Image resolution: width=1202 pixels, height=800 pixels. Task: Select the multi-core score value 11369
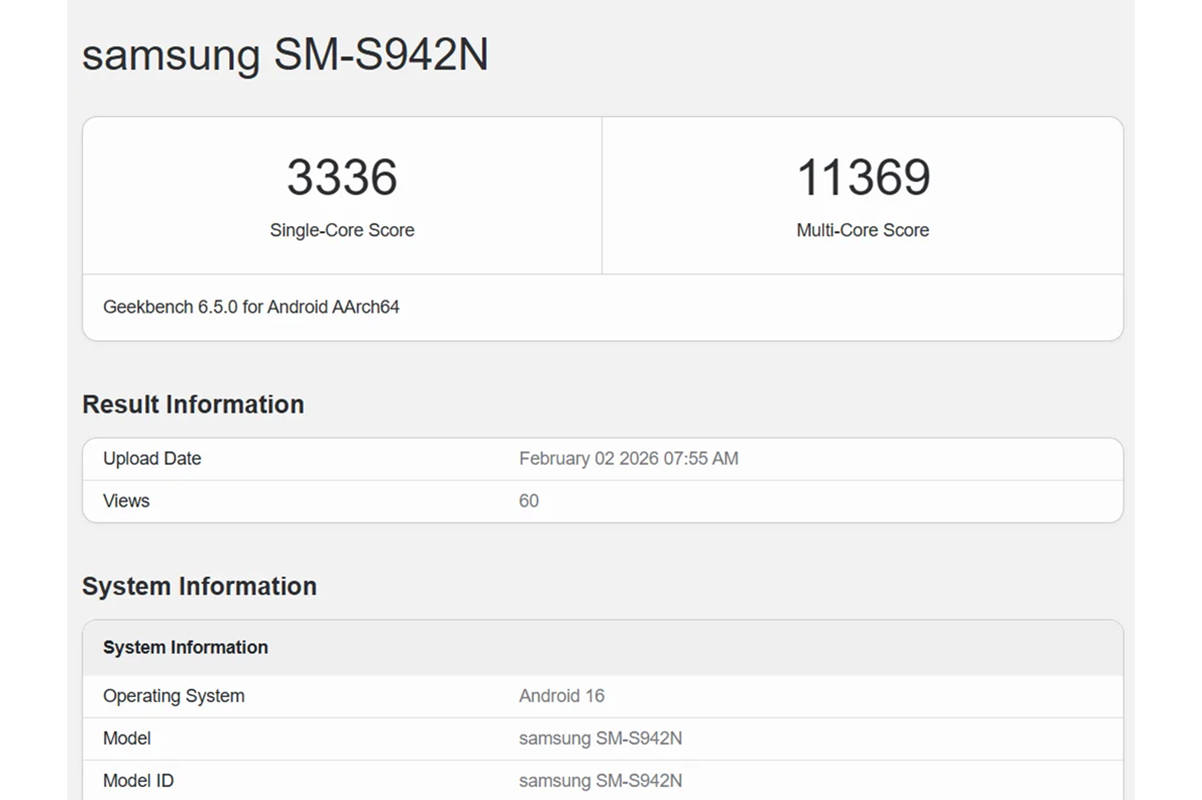863,177
